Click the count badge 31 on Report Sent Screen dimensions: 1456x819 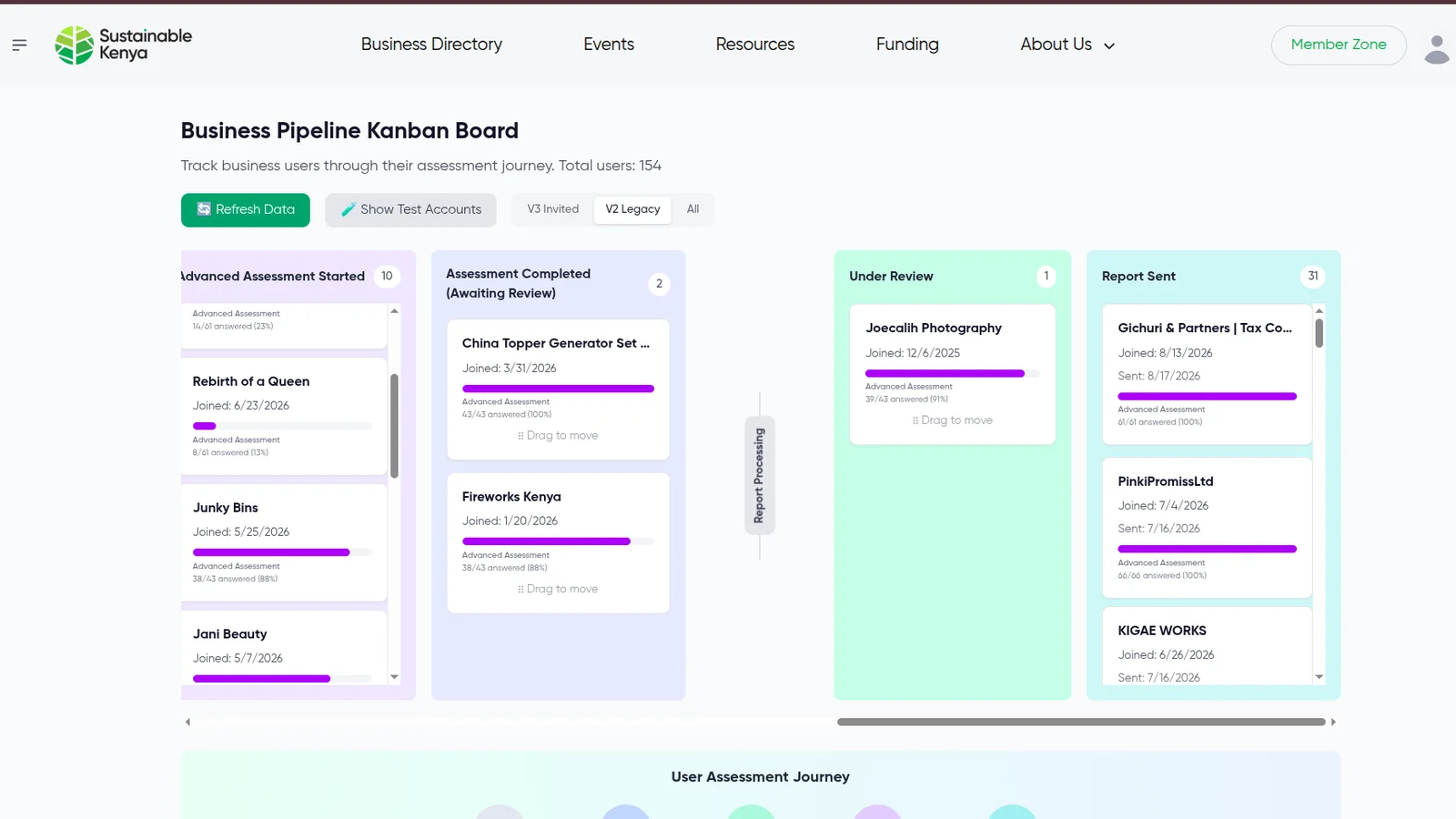click(x=1312, y=276)
